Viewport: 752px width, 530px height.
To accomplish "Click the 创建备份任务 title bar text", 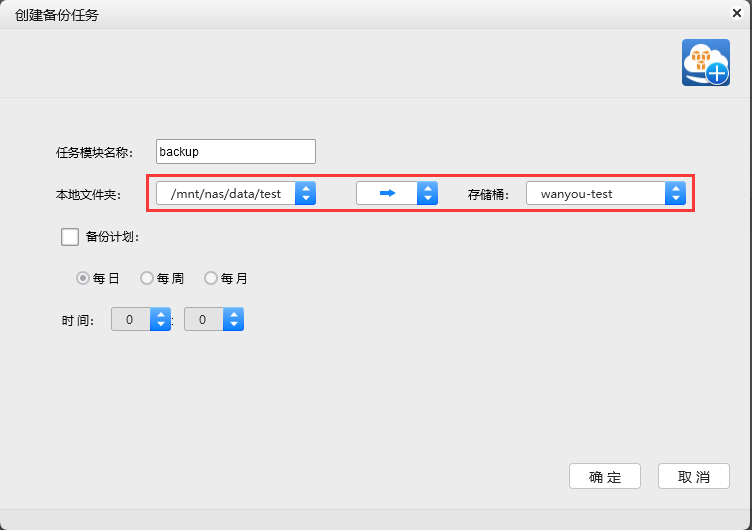I will (x=57, y=15).
